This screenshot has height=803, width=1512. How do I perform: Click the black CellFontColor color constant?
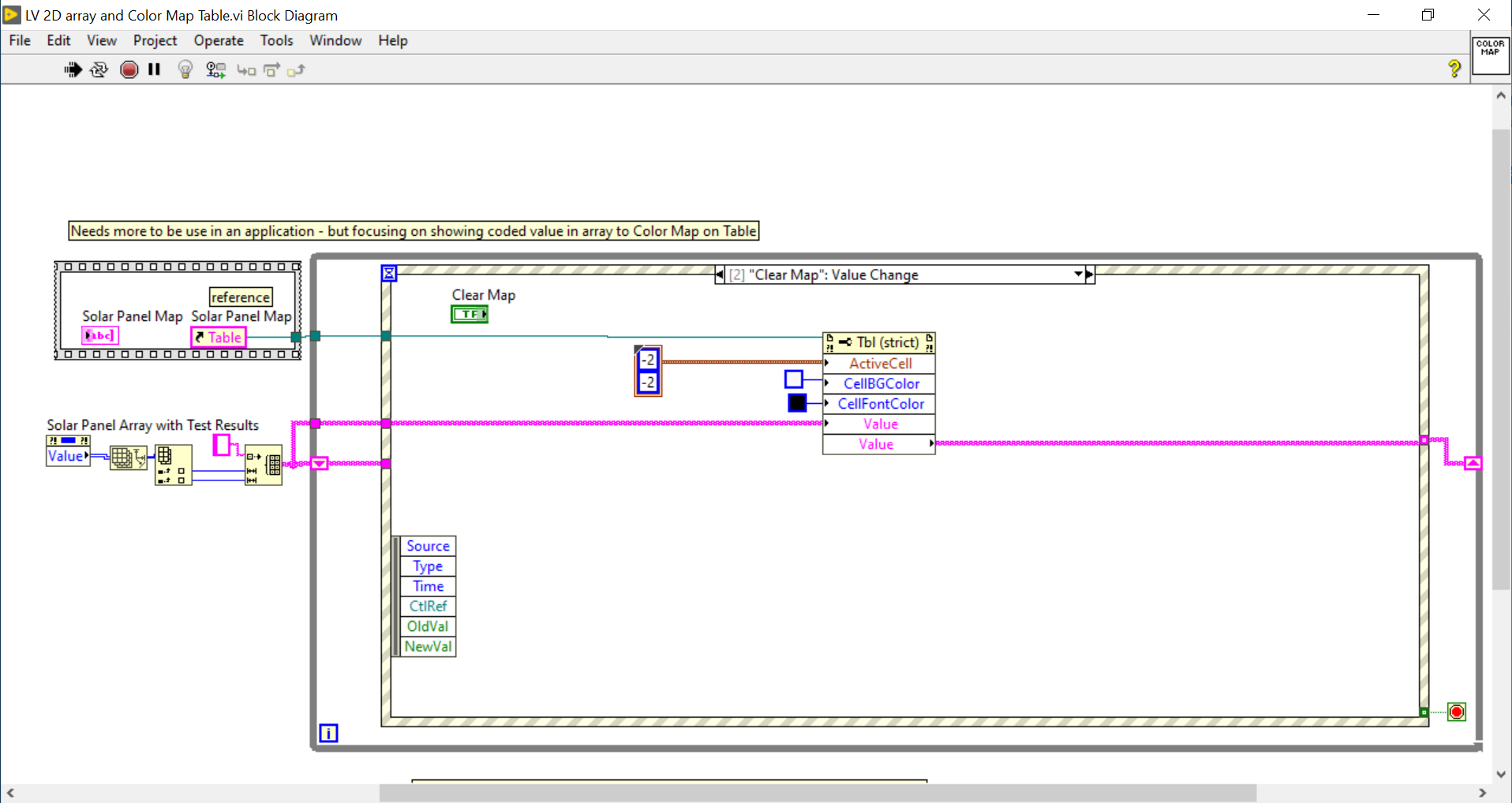coord(797,403)
